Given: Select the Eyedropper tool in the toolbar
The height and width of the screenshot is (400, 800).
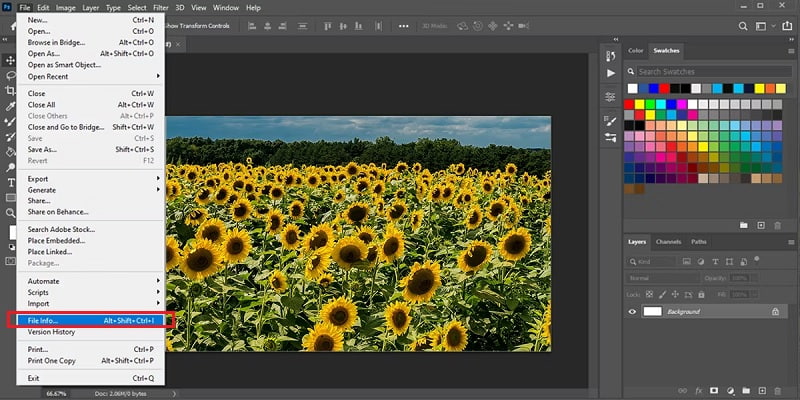Looking at the screenshot, I should [x=10, y=106].
